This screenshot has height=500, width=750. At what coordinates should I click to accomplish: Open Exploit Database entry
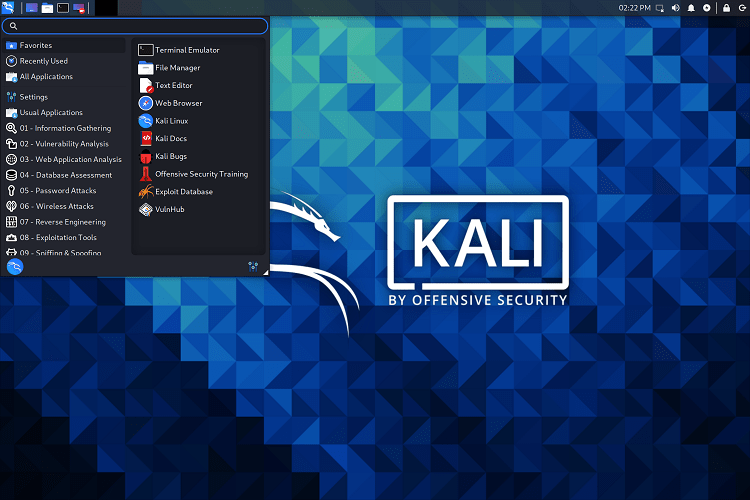(x=199, y=191)
